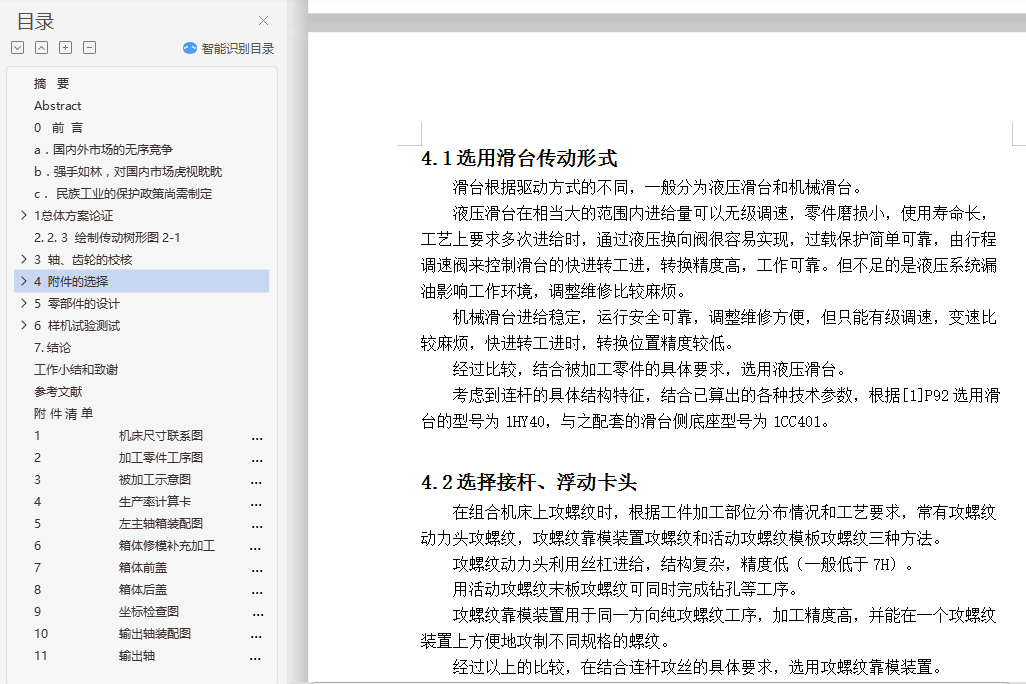Viewport: 1026px width, 684px height.
Task: Select 3 轴、齿轮的校核 heading
Action: pos(83,260)
